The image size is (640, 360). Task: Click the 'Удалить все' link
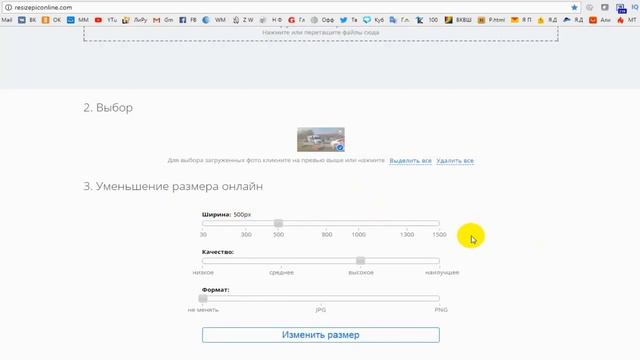[x=455, y=161]
